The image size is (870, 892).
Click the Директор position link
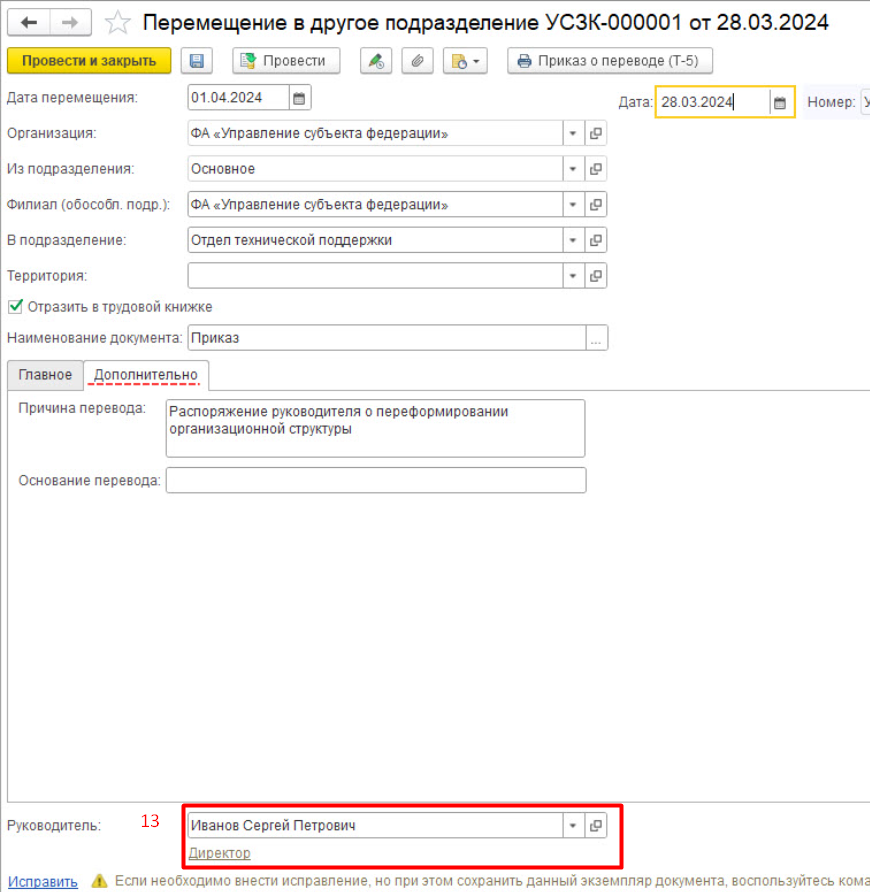point(220,853)
